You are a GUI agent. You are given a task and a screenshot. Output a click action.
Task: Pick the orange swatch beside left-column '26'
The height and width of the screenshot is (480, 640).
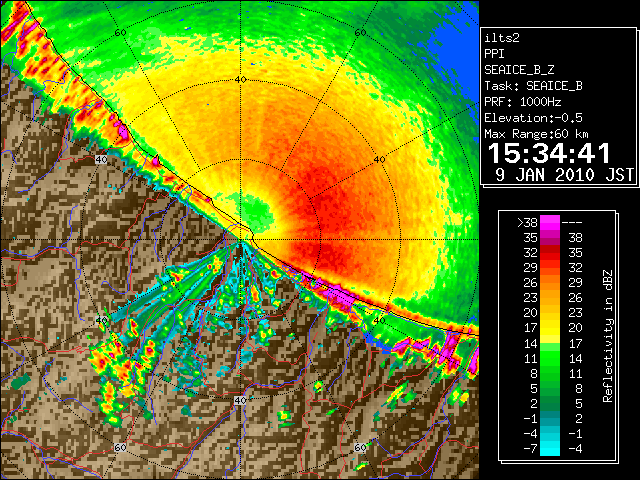pyautogui.click(x=550, y=283)
